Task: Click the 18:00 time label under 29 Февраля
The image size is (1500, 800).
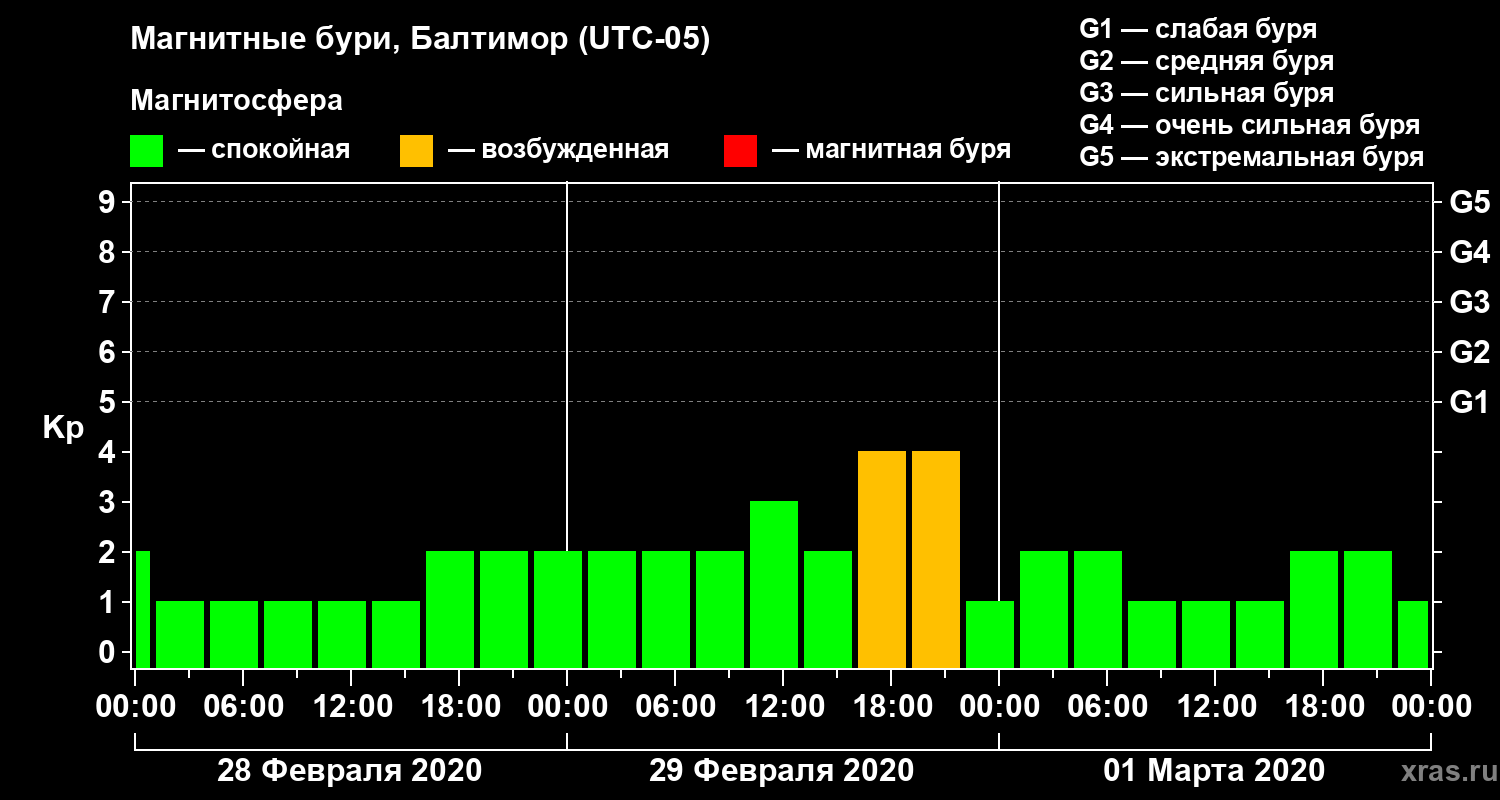Action: (891, 707)
